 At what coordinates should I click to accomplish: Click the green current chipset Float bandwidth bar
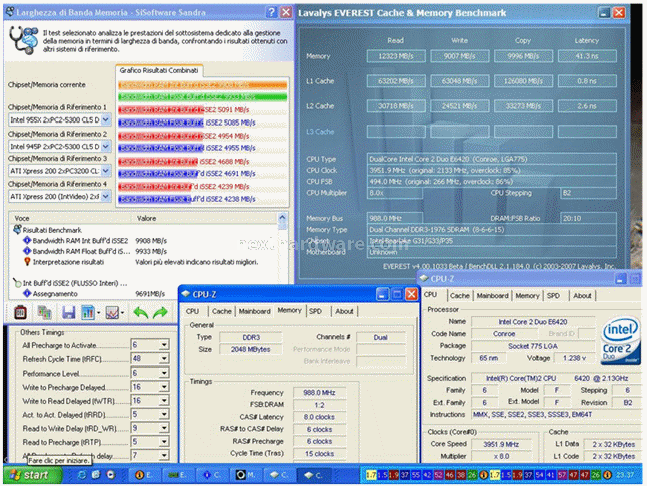[203, 97]
